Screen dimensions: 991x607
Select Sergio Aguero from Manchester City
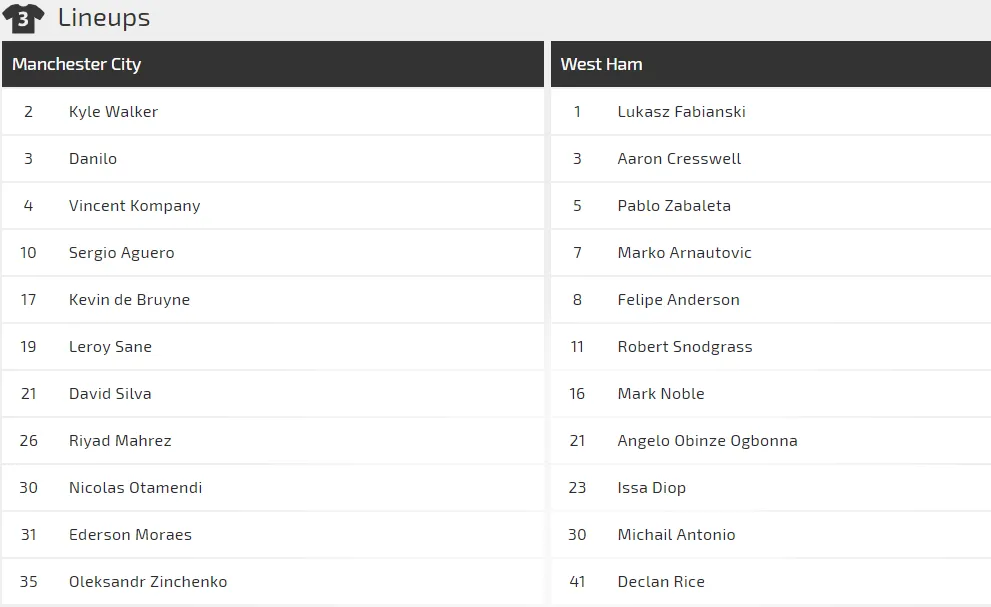(121, 253)
